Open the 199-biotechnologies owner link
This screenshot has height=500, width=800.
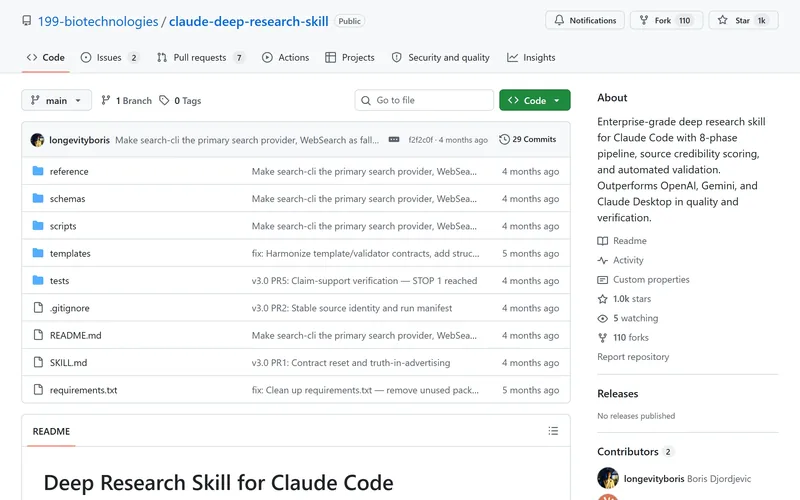tap(98, 21)
